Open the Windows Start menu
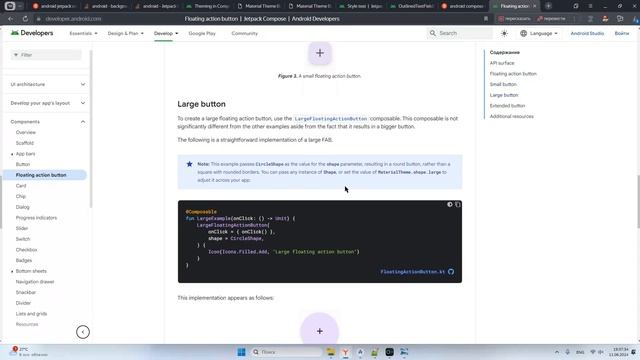Viewport: 640px width, 360px height. click(x=241, y=352)
